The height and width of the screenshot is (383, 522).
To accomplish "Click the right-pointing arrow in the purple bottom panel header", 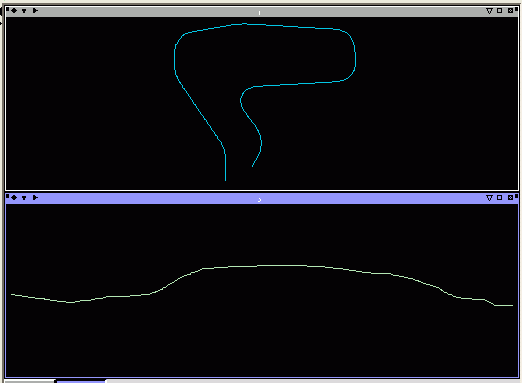I will point(35,198).
